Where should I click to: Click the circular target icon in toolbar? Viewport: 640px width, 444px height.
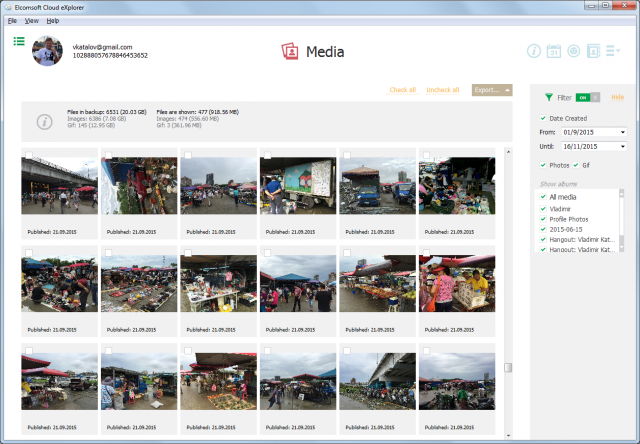(573, 51)
